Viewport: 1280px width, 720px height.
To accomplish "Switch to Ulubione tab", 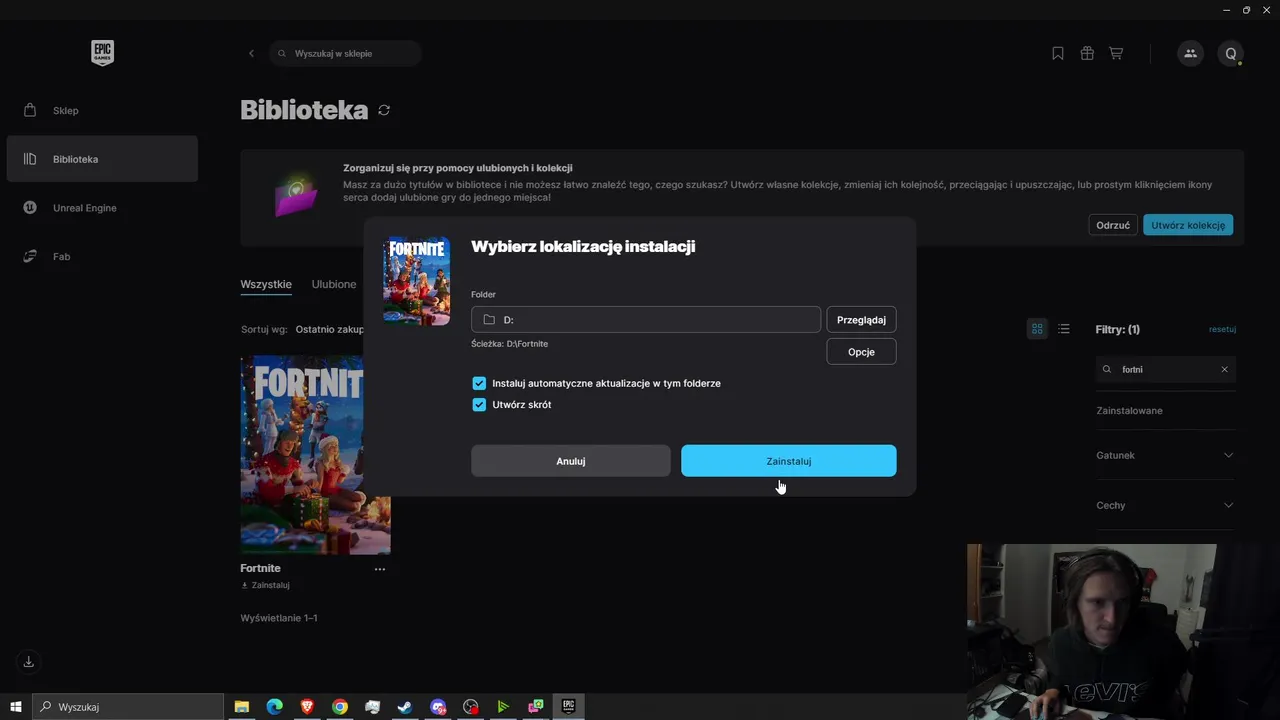I will (334, 284).
